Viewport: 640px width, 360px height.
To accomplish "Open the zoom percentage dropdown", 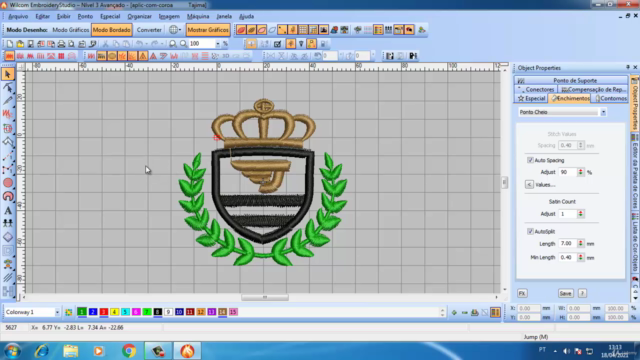I will coord(218,44).
